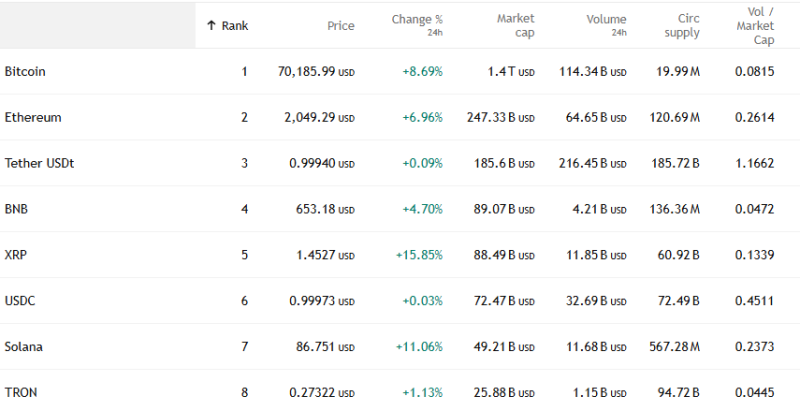Select Ethereum circulating supply 120.69 M

point(674,117)
